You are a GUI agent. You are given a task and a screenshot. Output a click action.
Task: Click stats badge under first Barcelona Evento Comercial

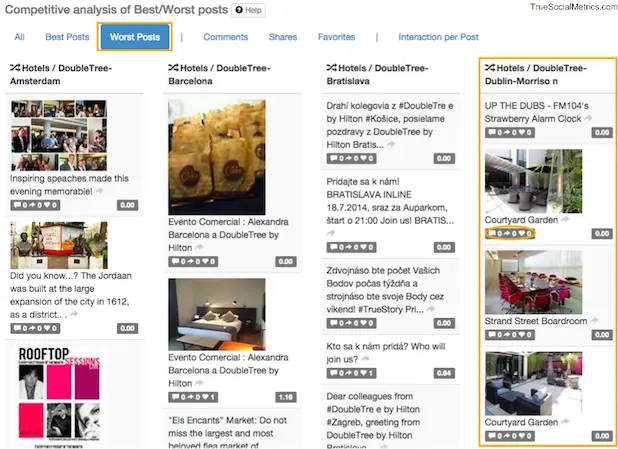coord(193,261)
